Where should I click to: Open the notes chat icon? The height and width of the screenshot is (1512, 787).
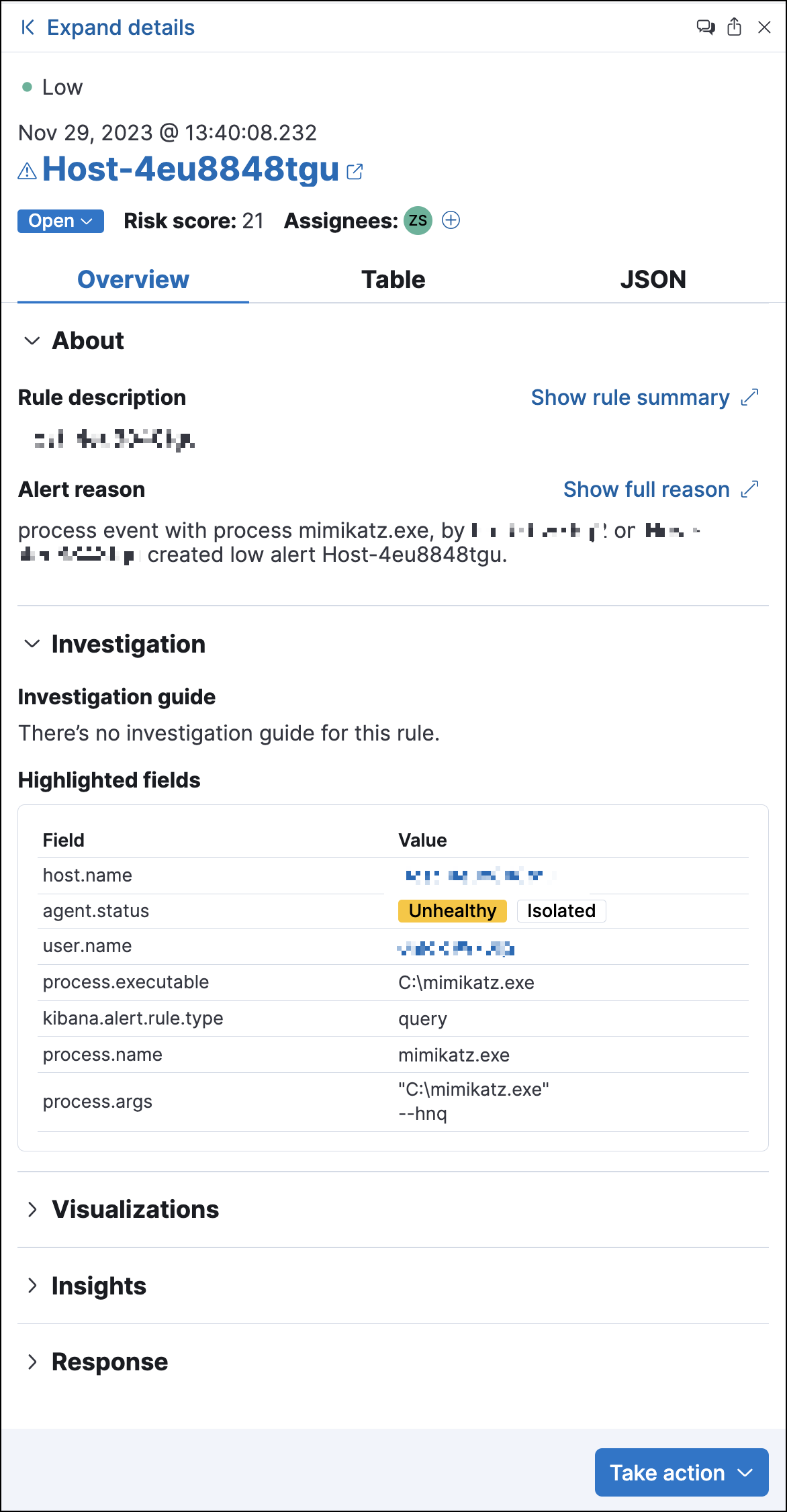click(705, 28)
